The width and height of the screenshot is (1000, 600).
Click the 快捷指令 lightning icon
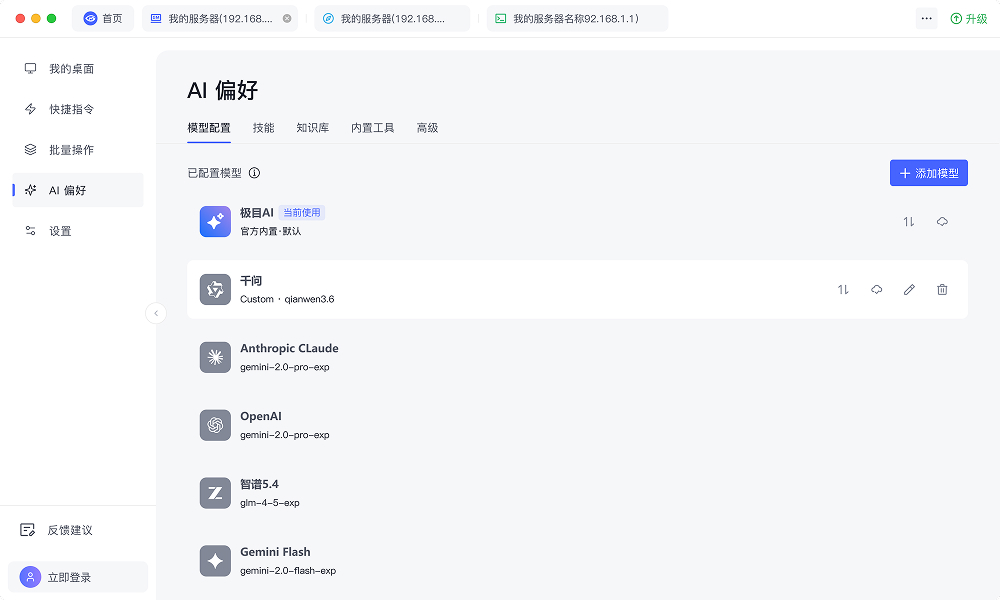tap(30, 109)
